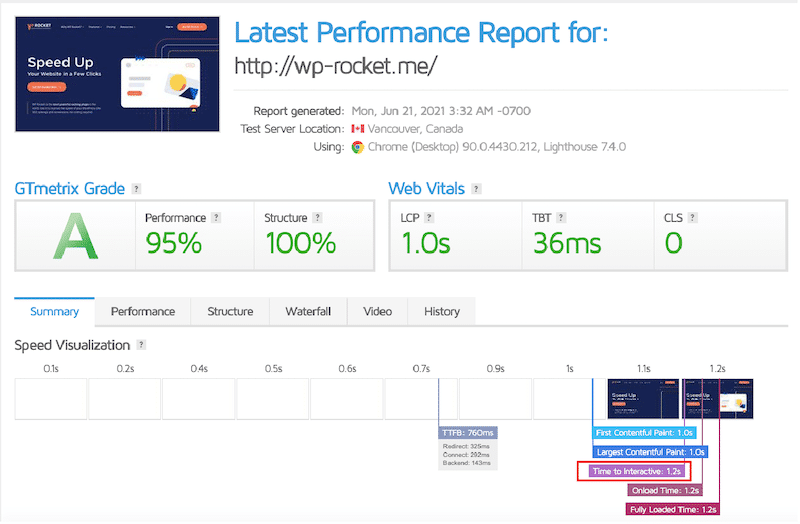Viewport: 800px width, 524px height.
Task: Open the Speed Visualization help icon
Action: pos(141,345)
